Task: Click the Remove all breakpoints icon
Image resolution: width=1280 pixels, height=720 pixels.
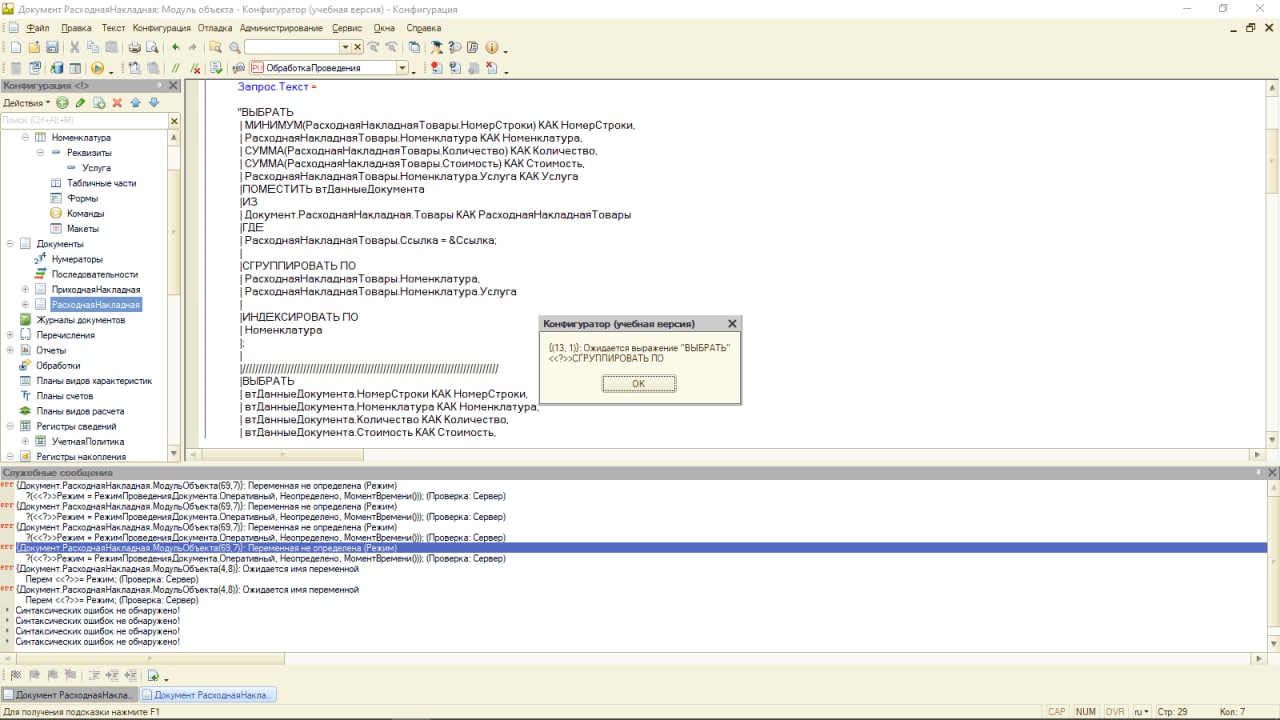Action: pyautogui.click(x=491, y=68)
